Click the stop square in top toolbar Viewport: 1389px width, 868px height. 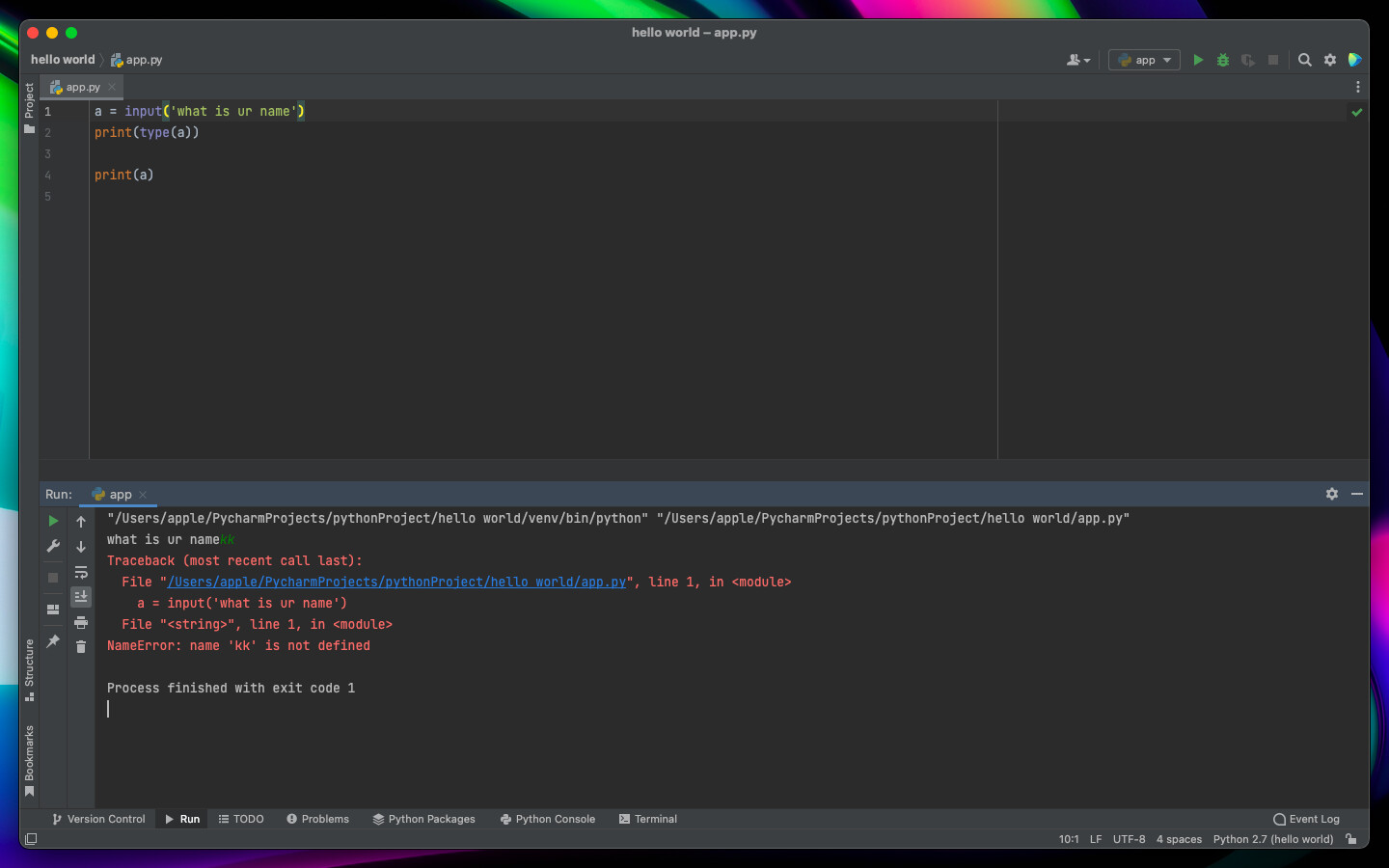[x=1273, y=60]
